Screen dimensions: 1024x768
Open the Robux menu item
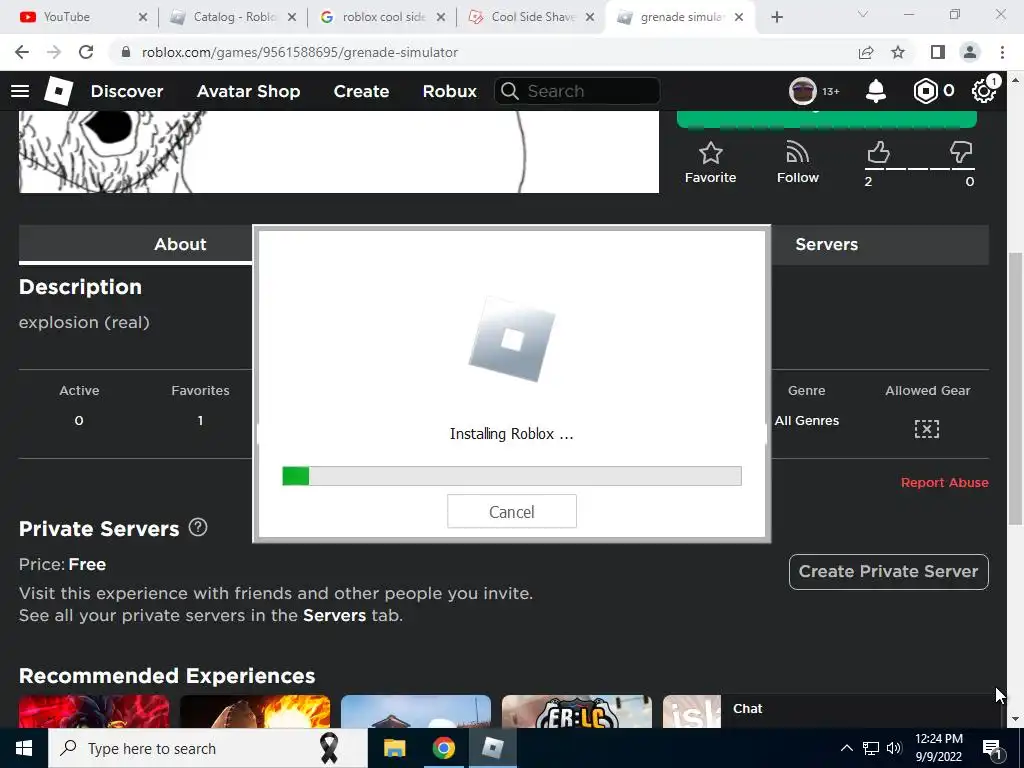click(x=449, y=91)
